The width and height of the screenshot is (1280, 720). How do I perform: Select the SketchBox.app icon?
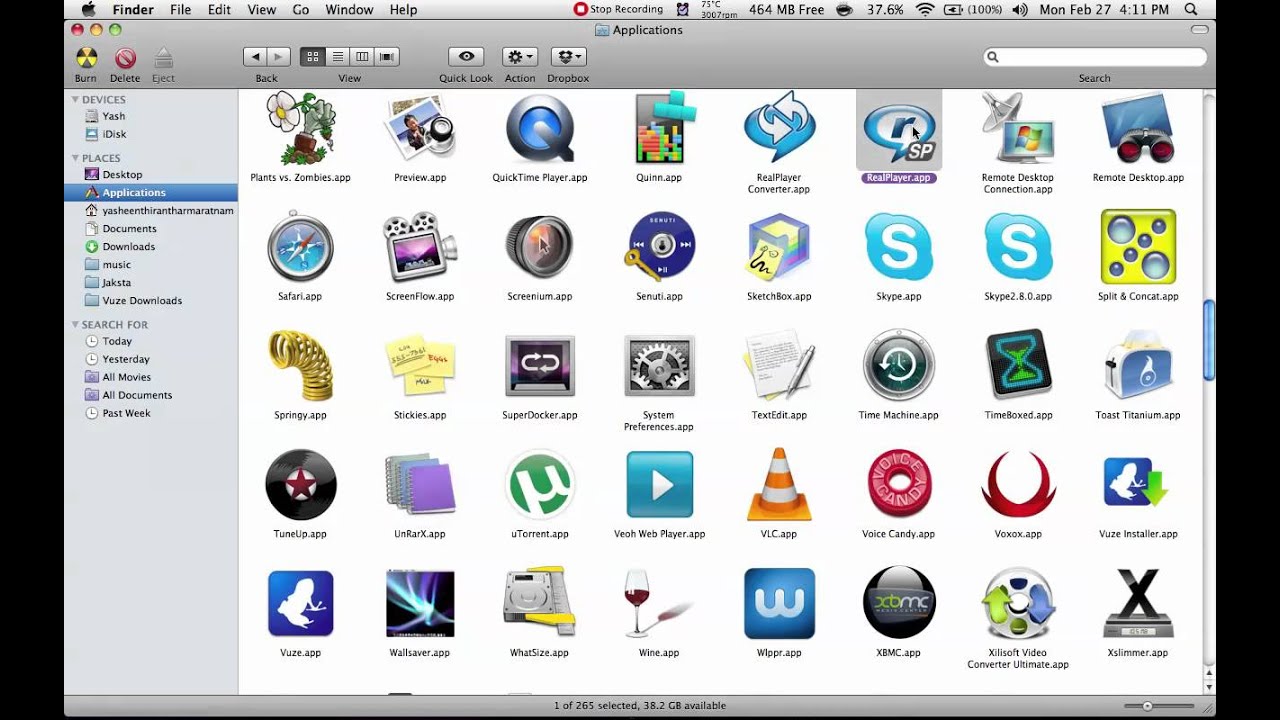(x=779, y=246)
